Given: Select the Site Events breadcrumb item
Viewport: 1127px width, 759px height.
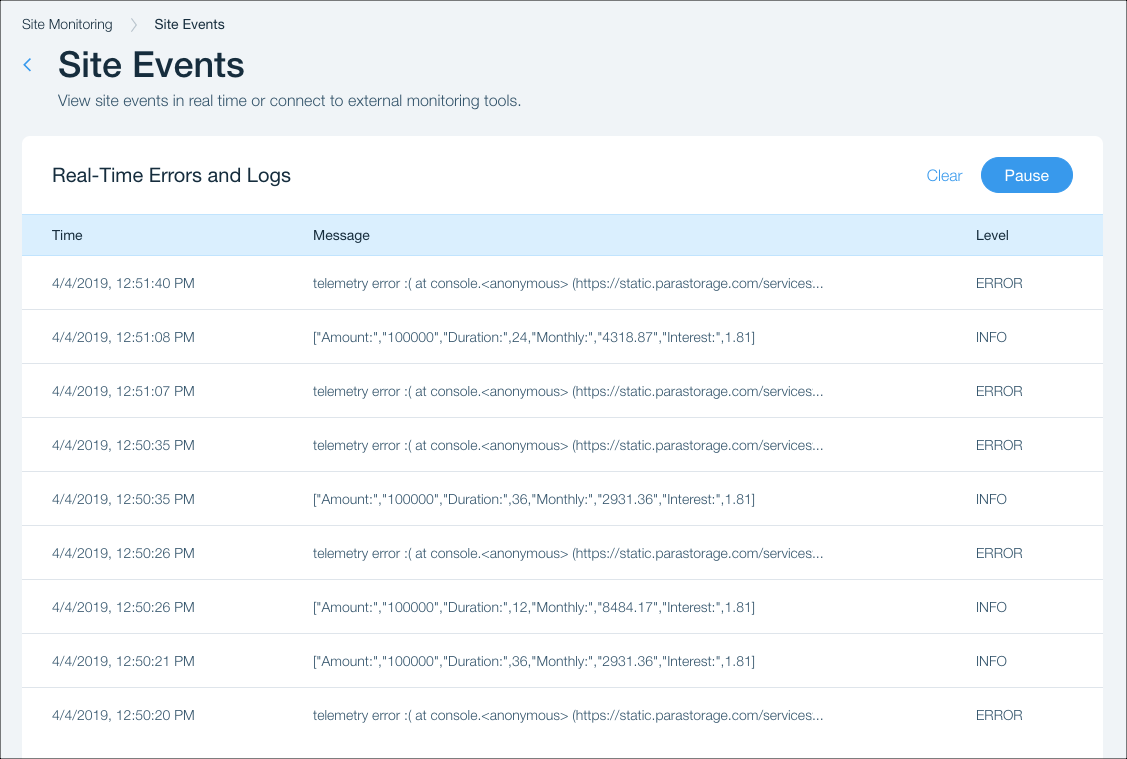Looking at the screenshot, I should pyautogui.click(x=189, y=24).
